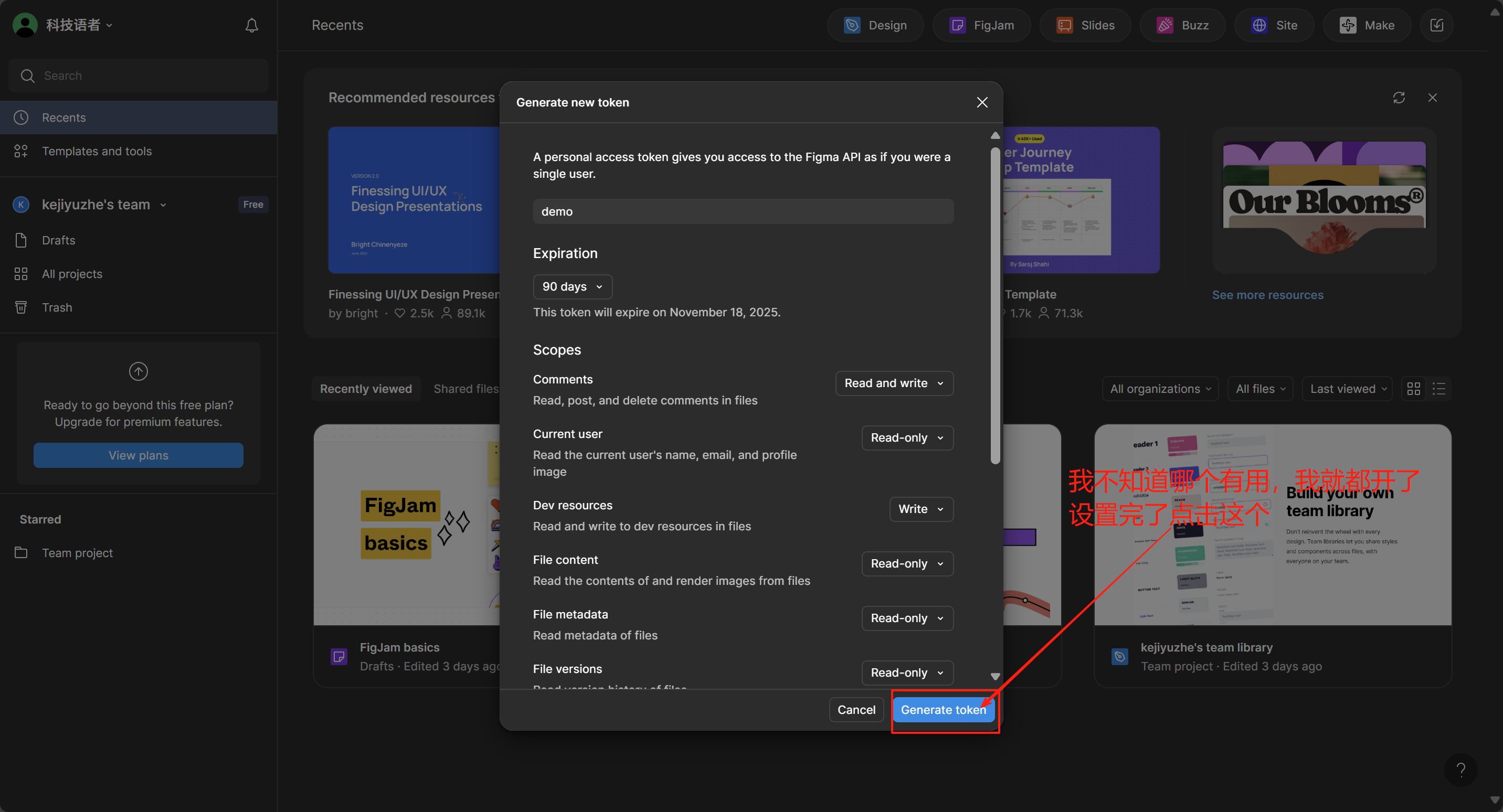Close the Generate new token dialog
The height and width of the screenshot is (812, 1503).
pyautogui.click(x=982, y=102)
